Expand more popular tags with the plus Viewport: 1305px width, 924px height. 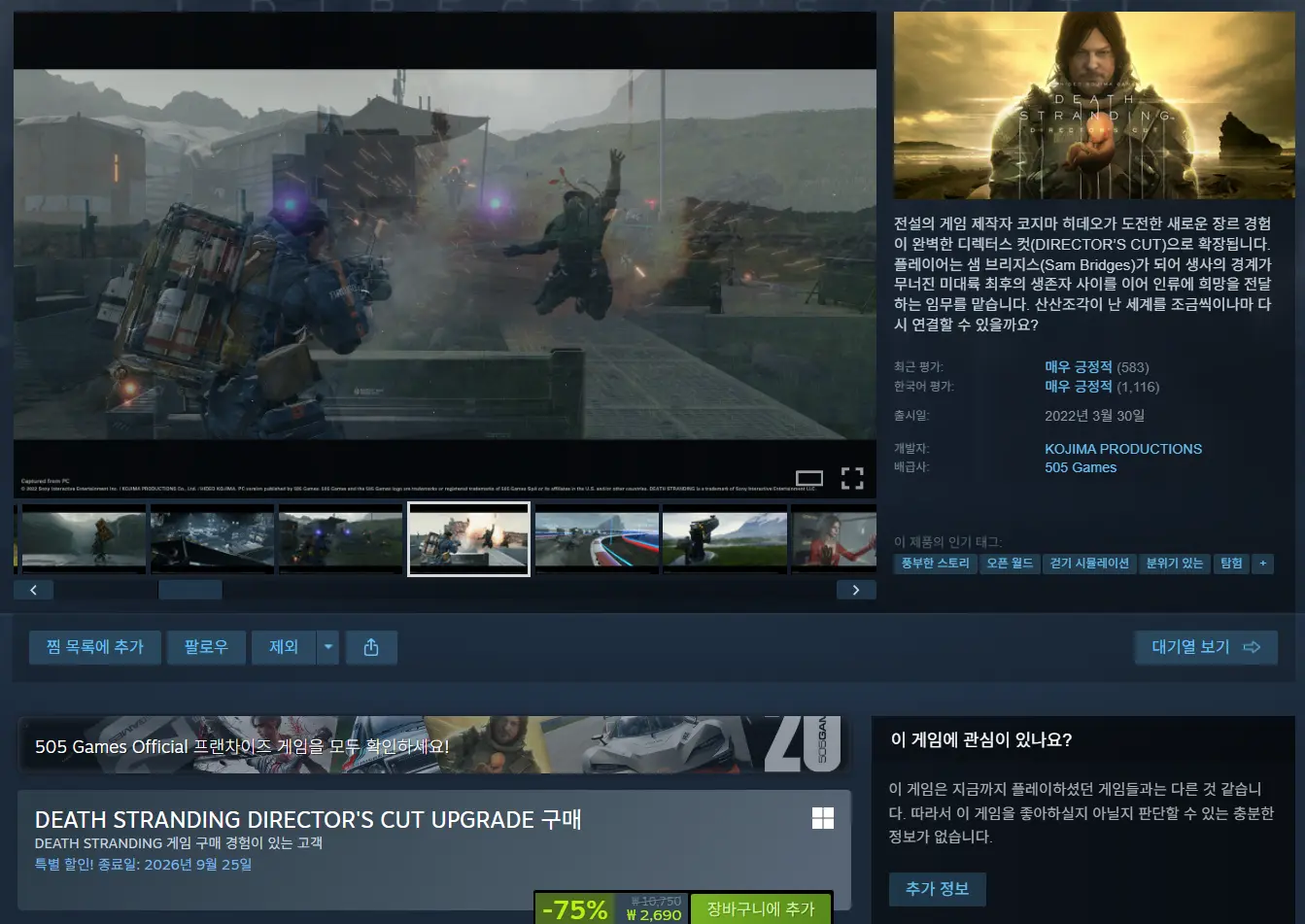[x=1263, y=564]
